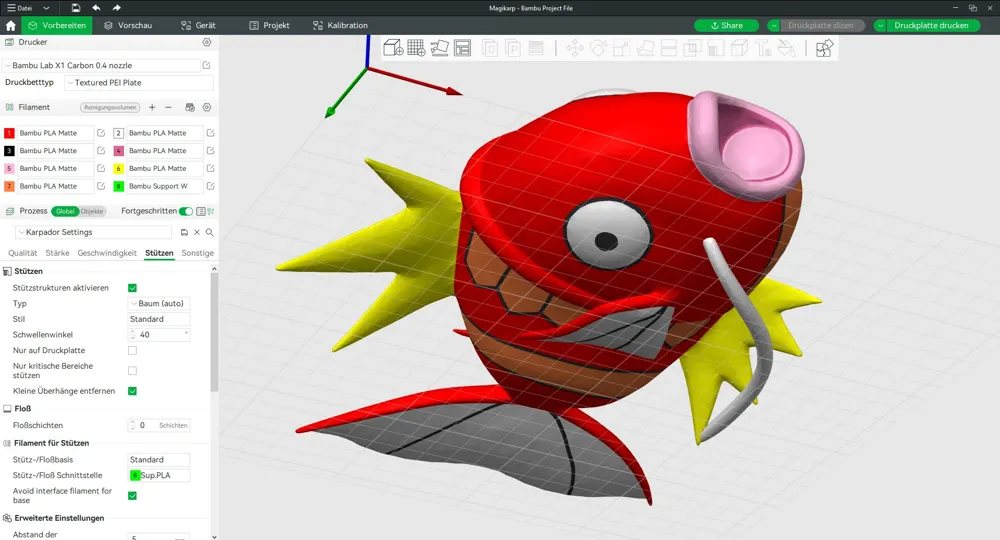
Task: Open the Datei menu
Action: click(20, 8)
